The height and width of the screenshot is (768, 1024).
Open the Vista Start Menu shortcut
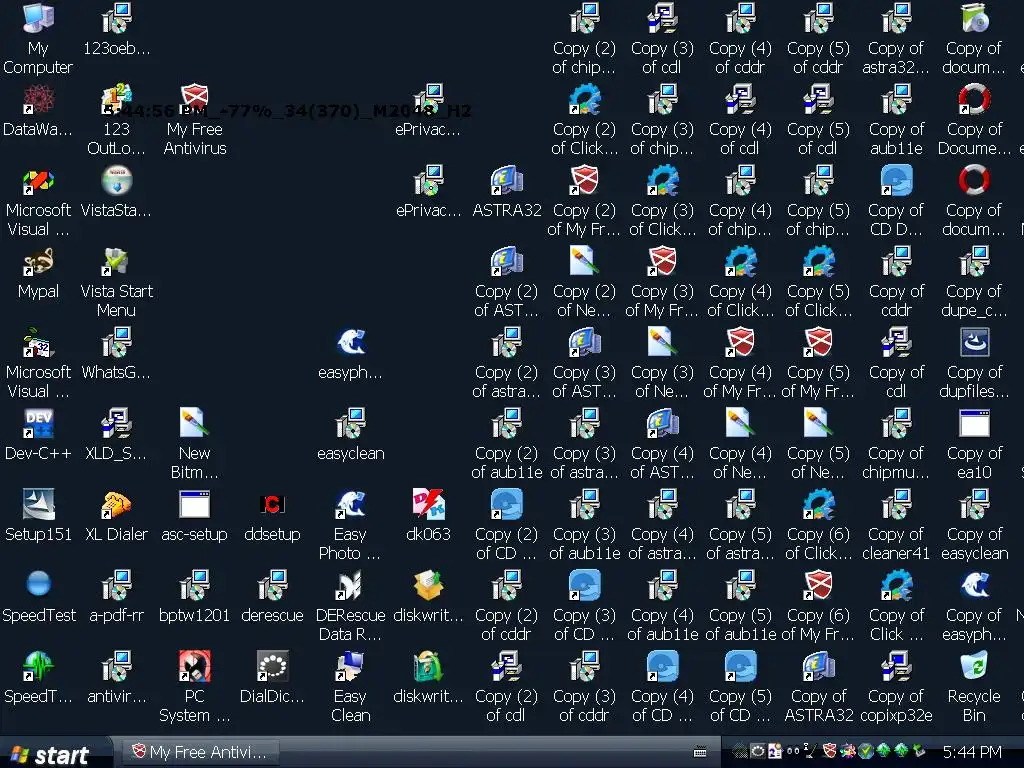(116, 261)
